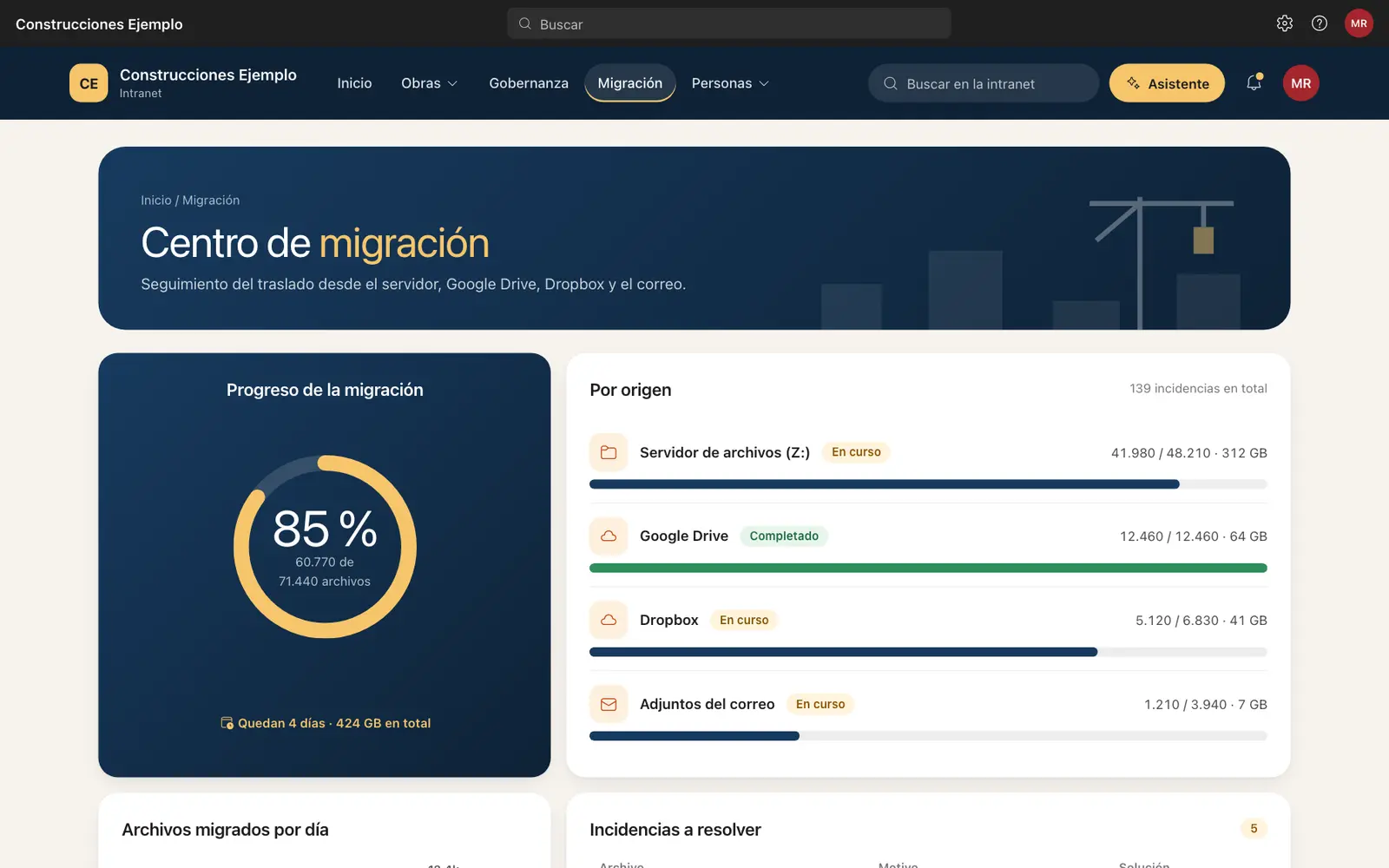Click the calendar icon next to Quedan 4 días
Viewport: 1389px width, 868px height.
(x=227, y=723)
